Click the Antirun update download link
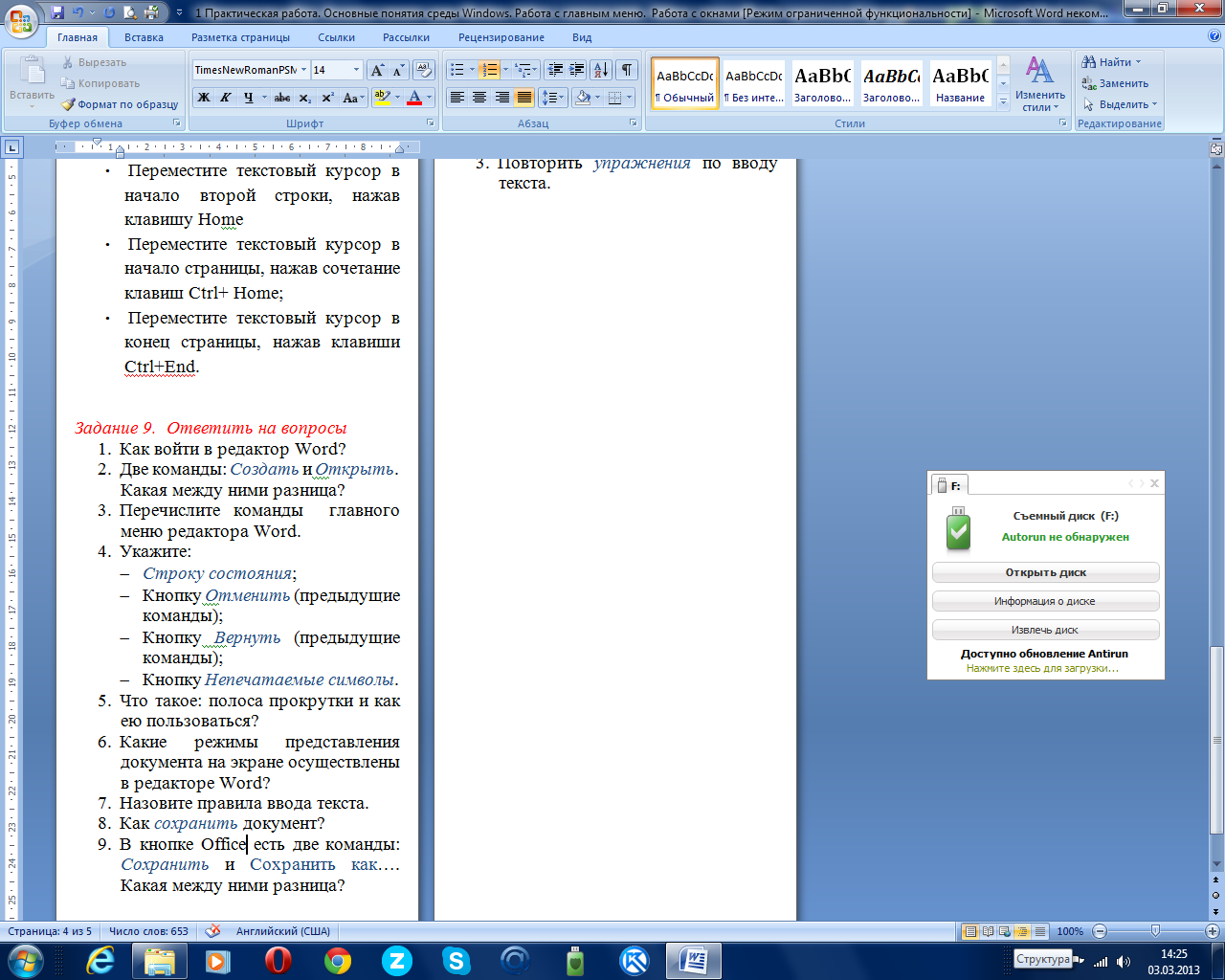This screenshot has height=980, width=1225. coord(1042,668)
